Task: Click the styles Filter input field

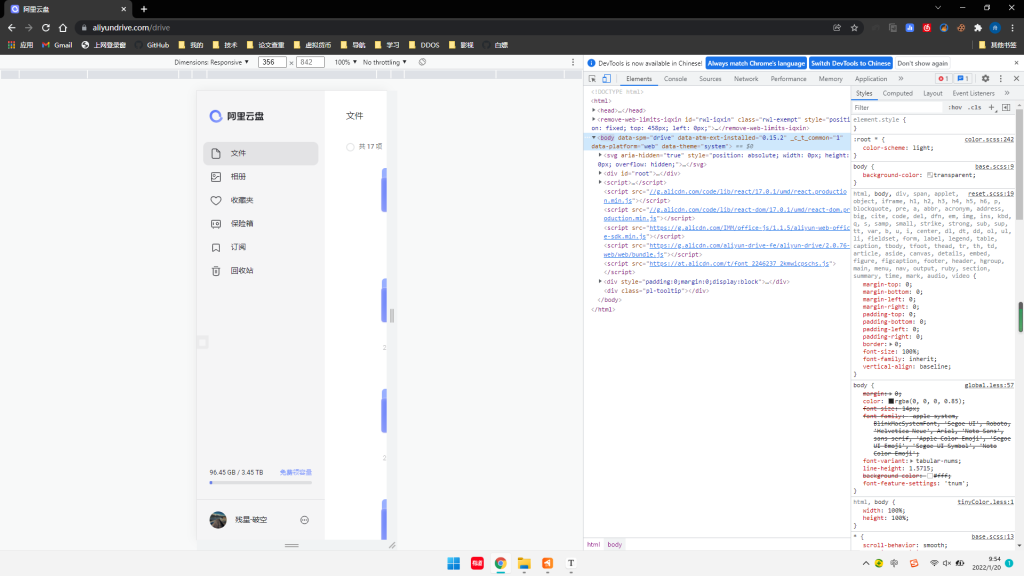Action: pyautogui.click(x=898, y=108)
